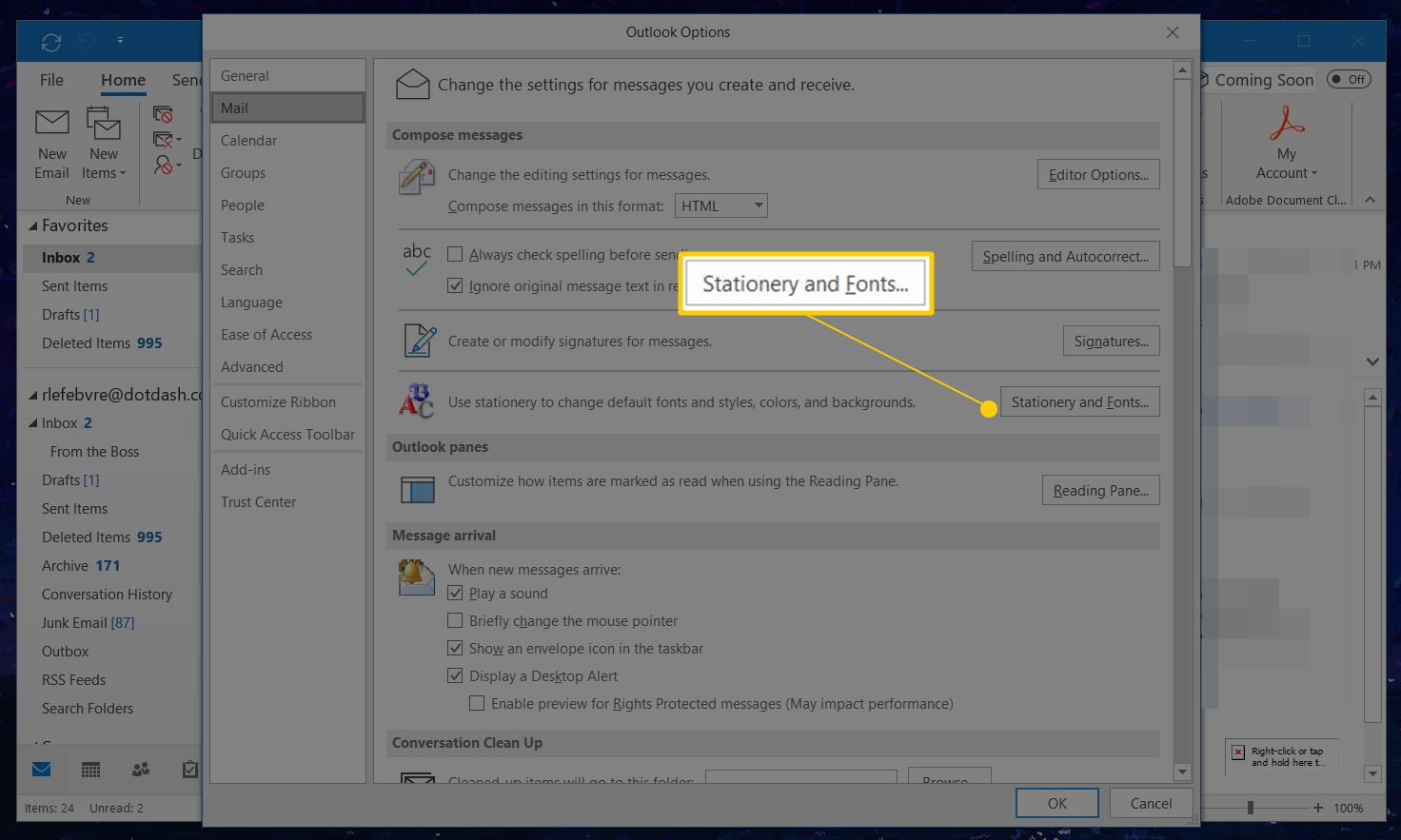Open the Tasks clipboard icon in bottom navigation
The height and width of the screenshot is (840, 1401).
[189, 770]
